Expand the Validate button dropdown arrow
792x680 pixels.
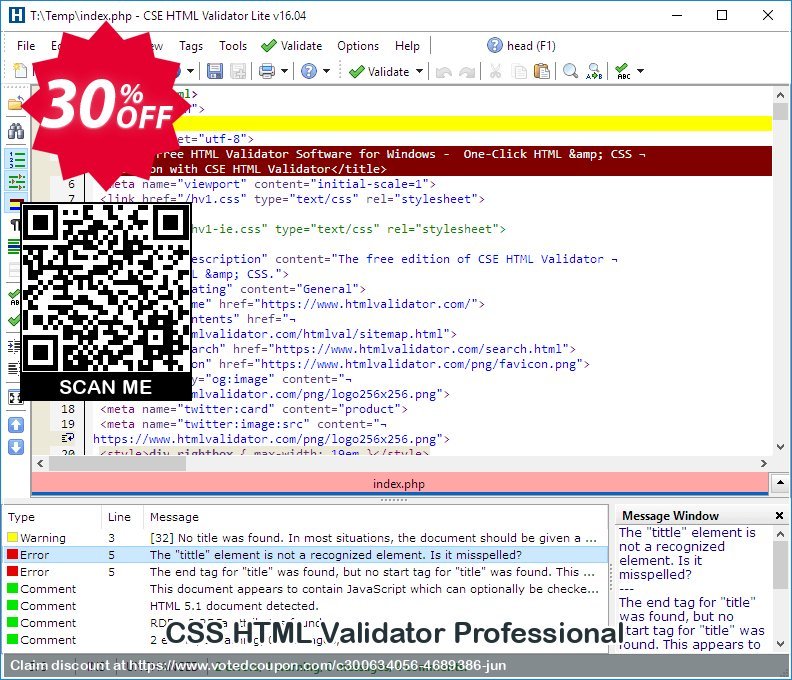tap(419, 71)
